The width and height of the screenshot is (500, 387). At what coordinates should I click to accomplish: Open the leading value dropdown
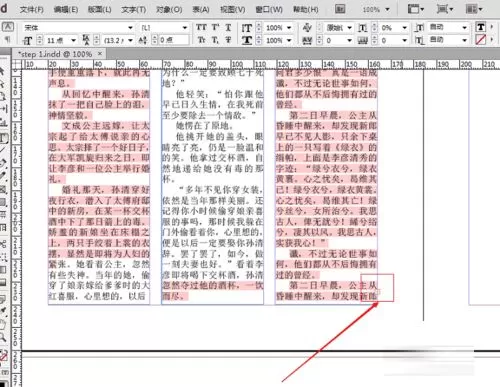(130, 41)
